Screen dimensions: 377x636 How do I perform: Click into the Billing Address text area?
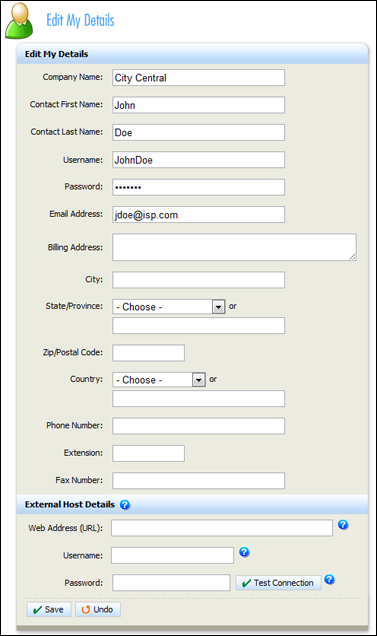(234, 247)
